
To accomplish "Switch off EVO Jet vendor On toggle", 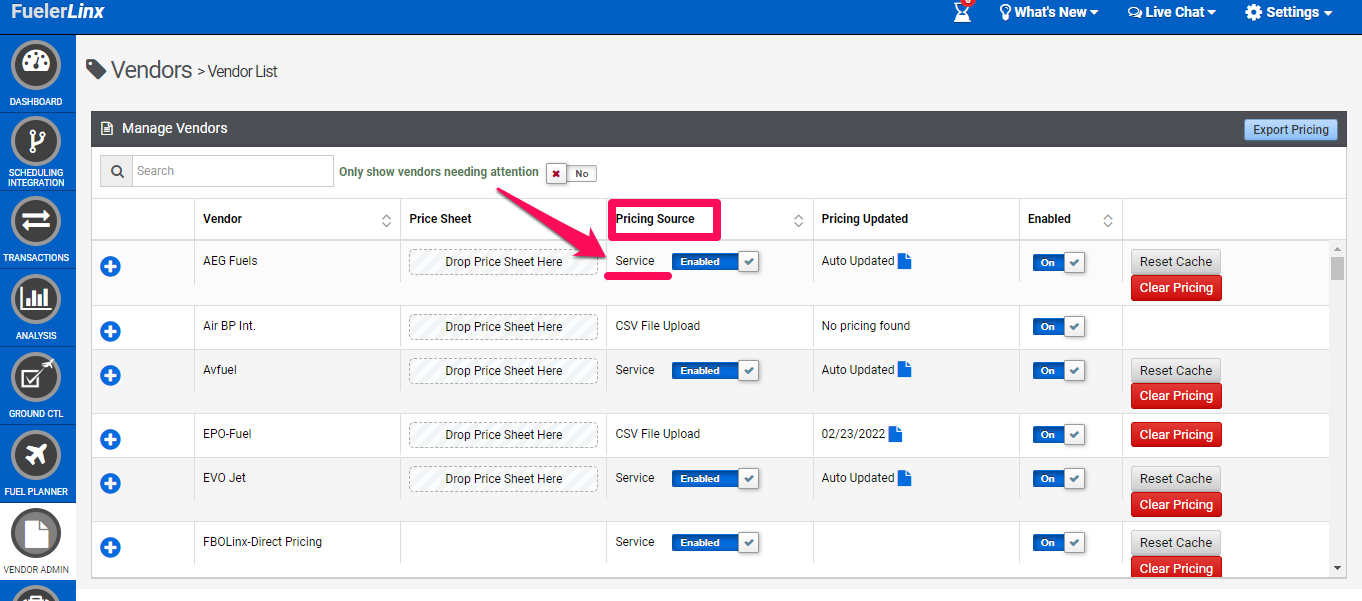I will [1059, 479].
